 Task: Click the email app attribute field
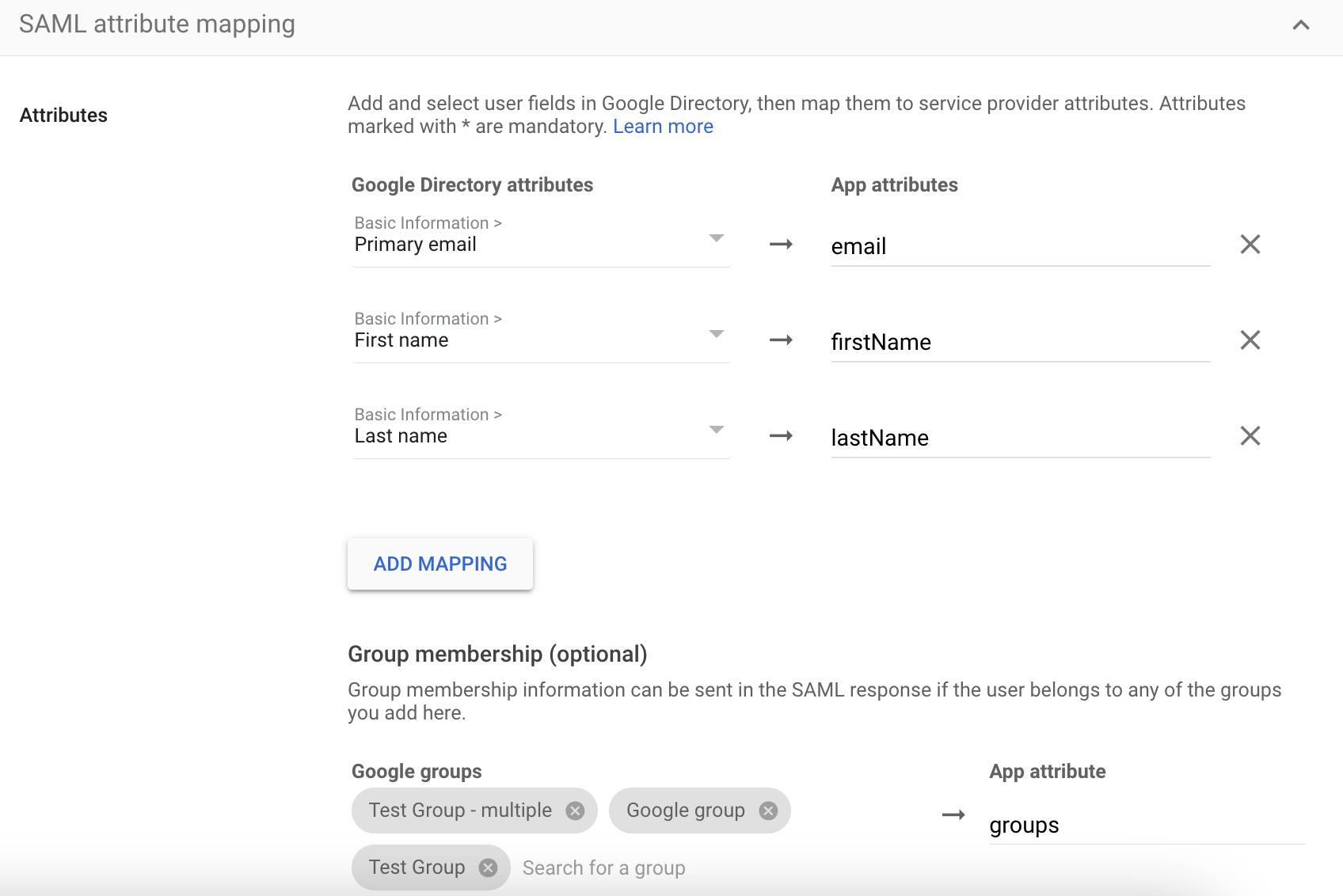(1019, 247)
